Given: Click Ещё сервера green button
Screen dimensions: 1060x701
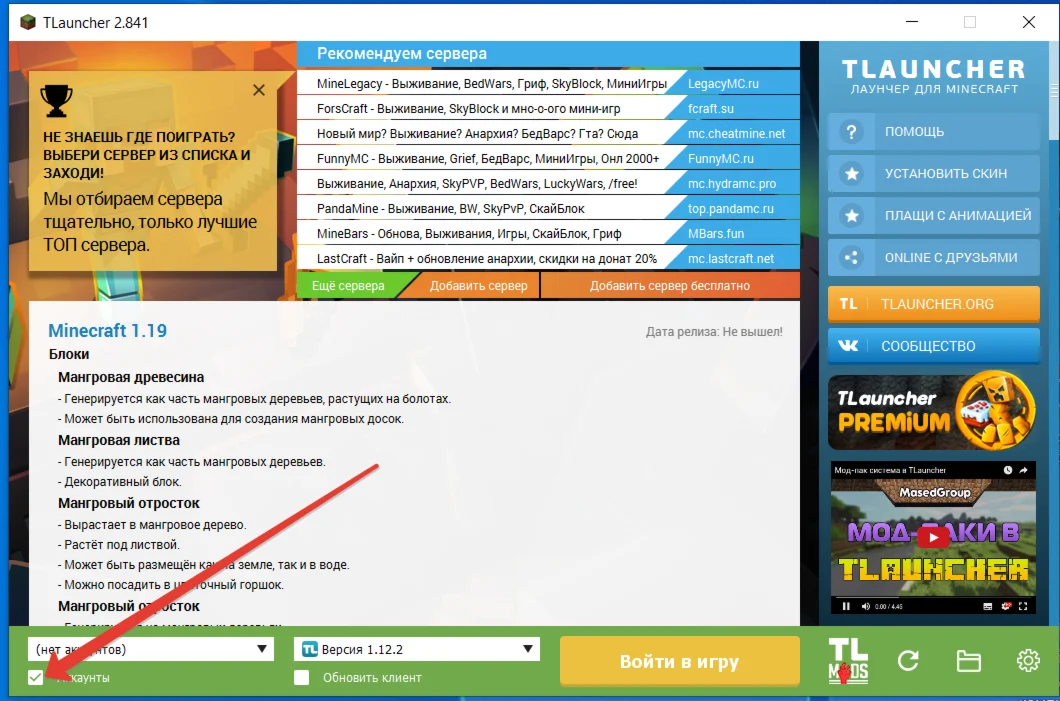Looking at the screenshot, I should [348, 286].
